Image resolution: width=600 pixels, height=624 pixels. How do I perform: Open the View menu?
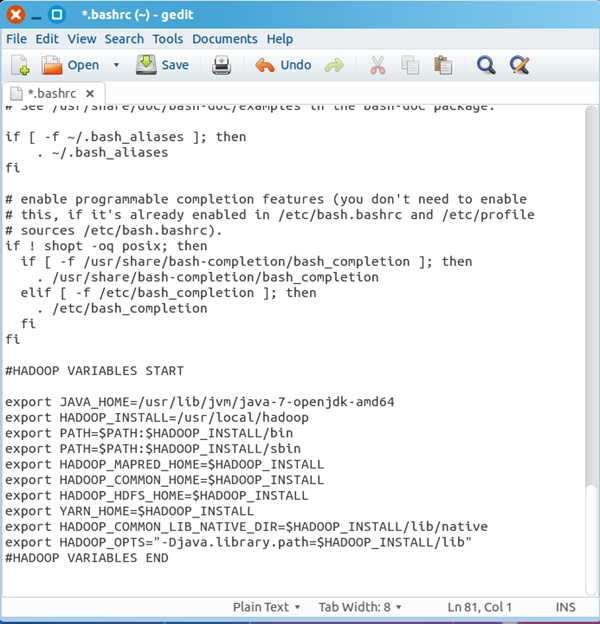coord(82,39)
